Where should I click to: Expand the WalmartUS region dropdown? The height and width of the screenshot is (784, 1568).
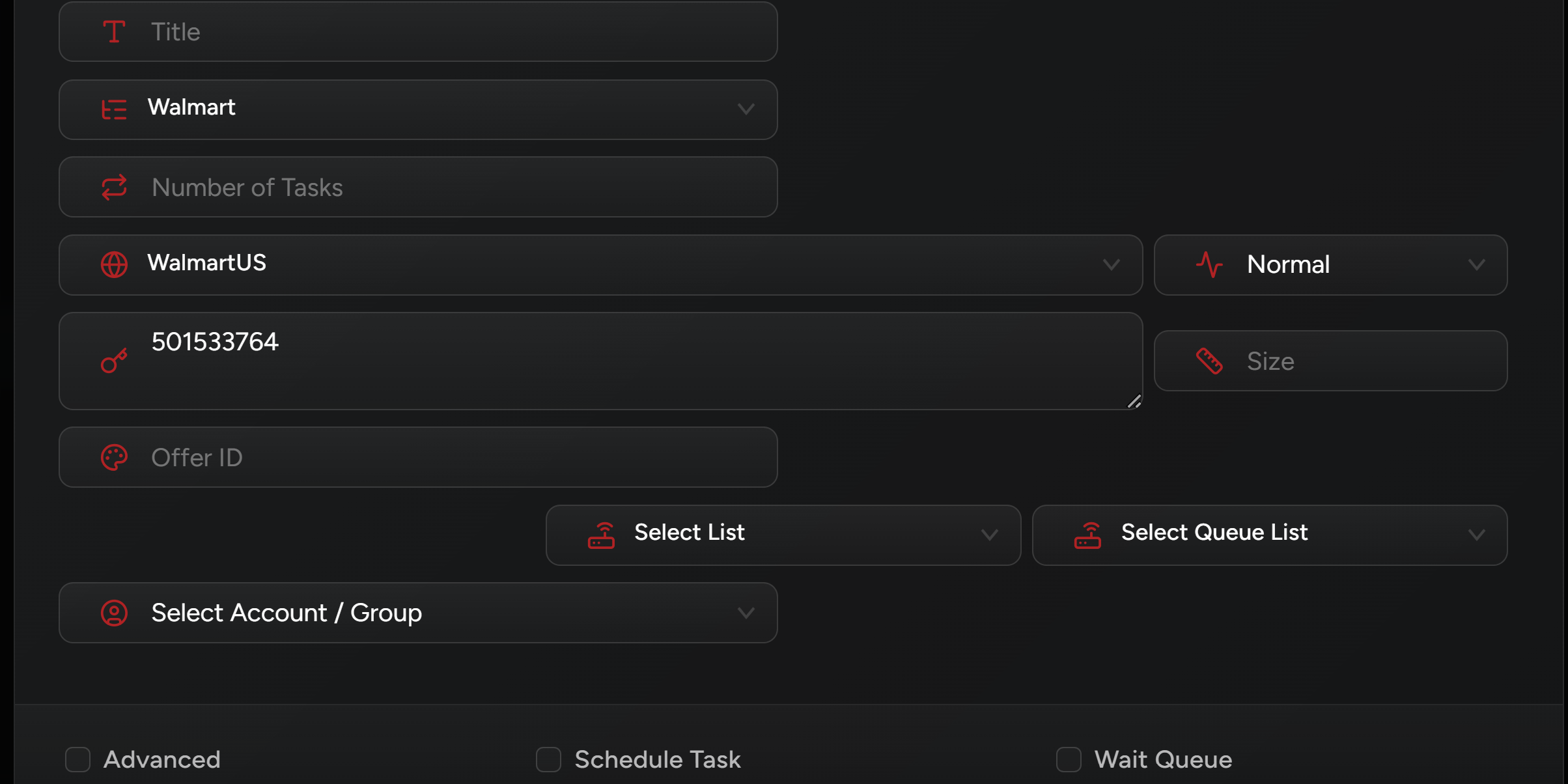1111,265
